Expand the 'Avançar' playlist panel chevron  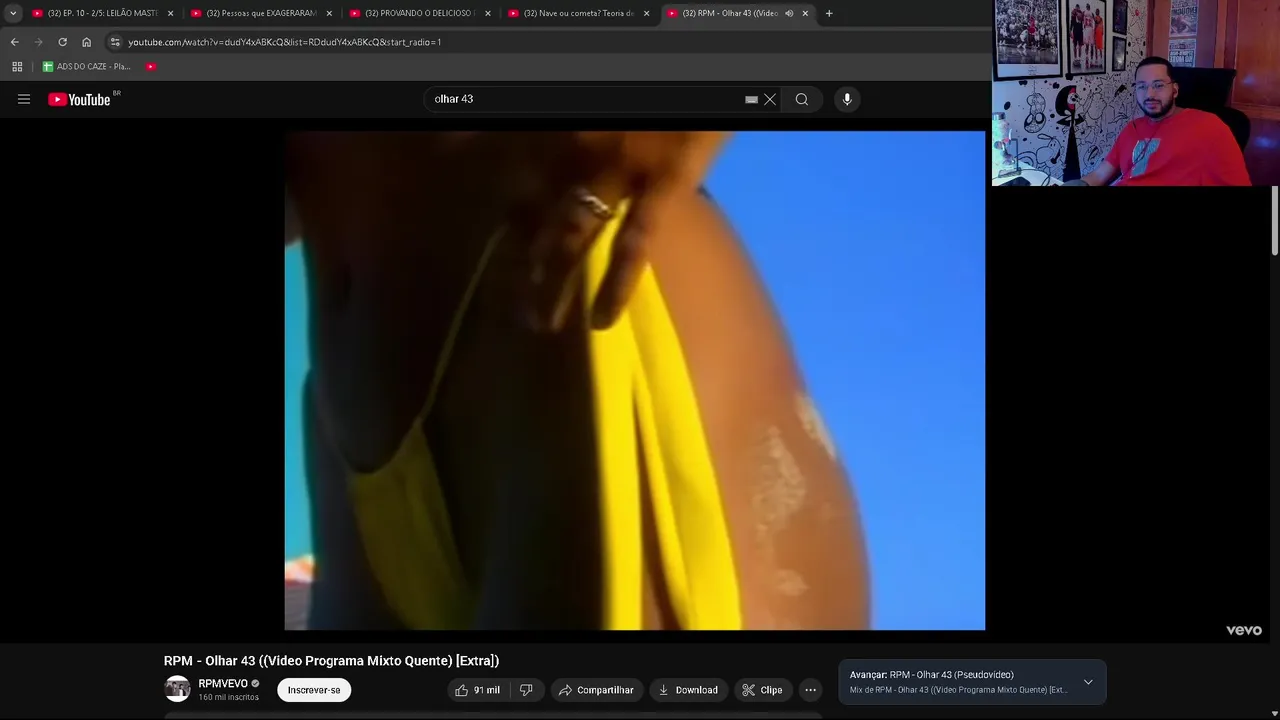coord(1088,682)
